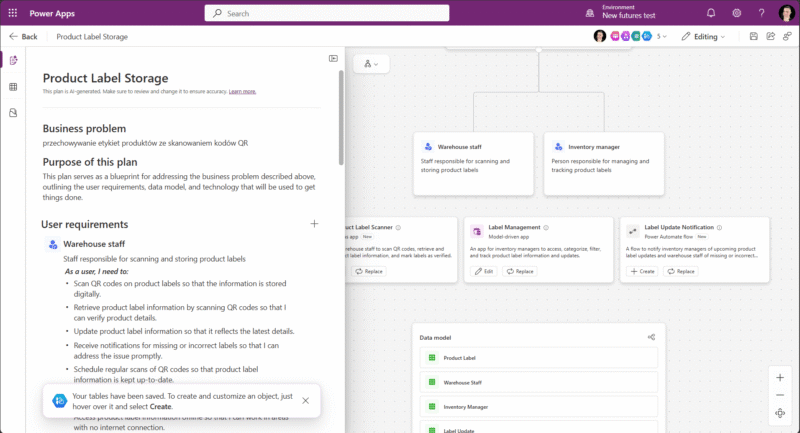Click Create on Label Update Notification
Image resolution: width=800 pixels, height=433 pixels.
tap(642, 271)
